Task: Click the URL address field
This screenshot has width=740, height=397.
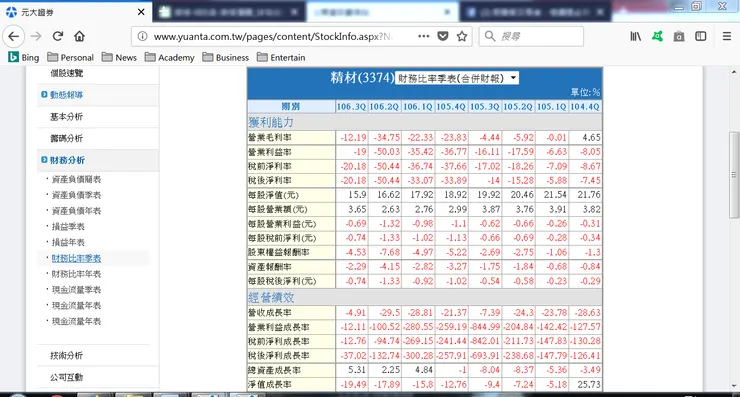Action: click(274, 36)
